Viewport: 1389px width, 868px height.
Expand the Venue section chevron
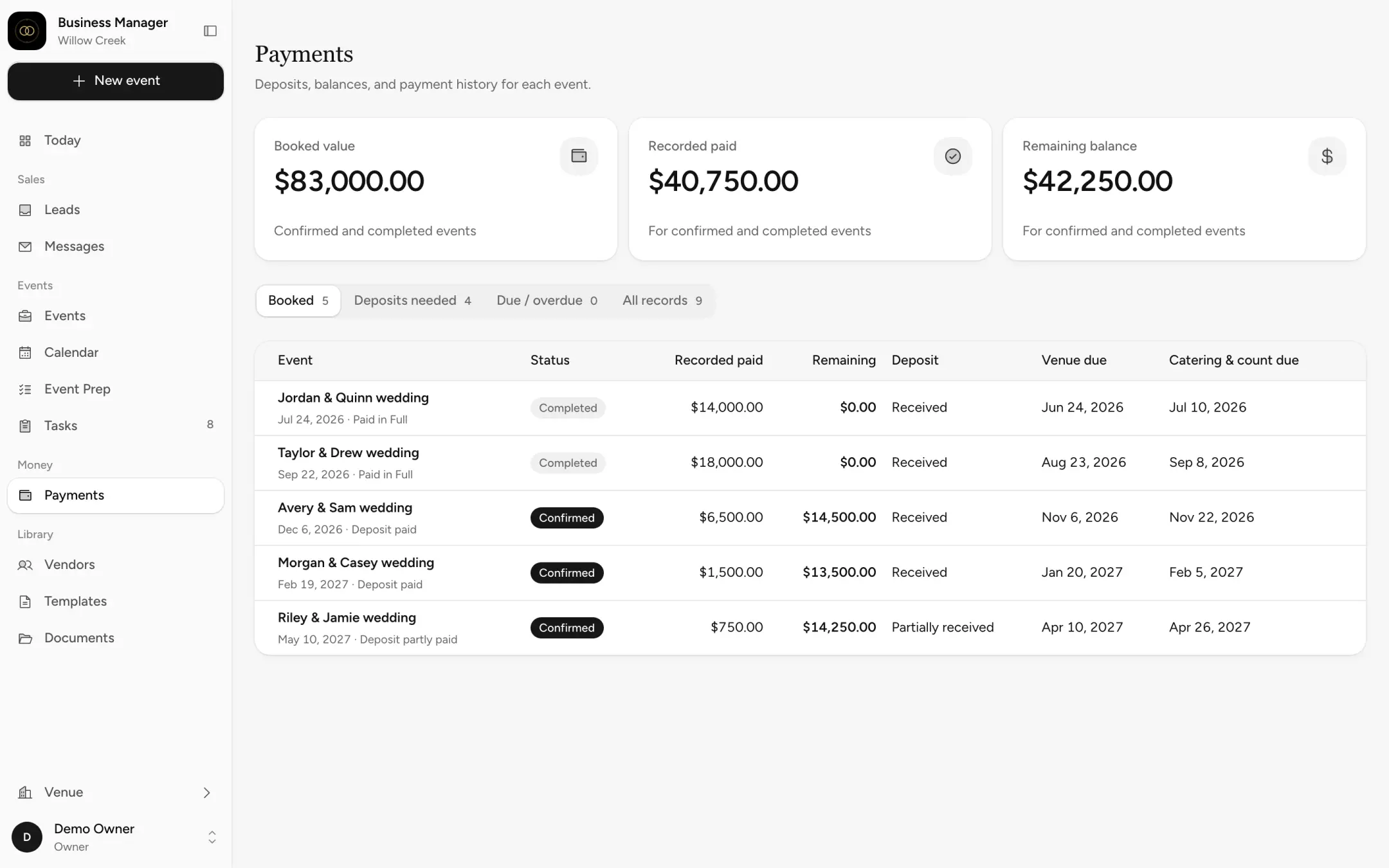point(207,793)
